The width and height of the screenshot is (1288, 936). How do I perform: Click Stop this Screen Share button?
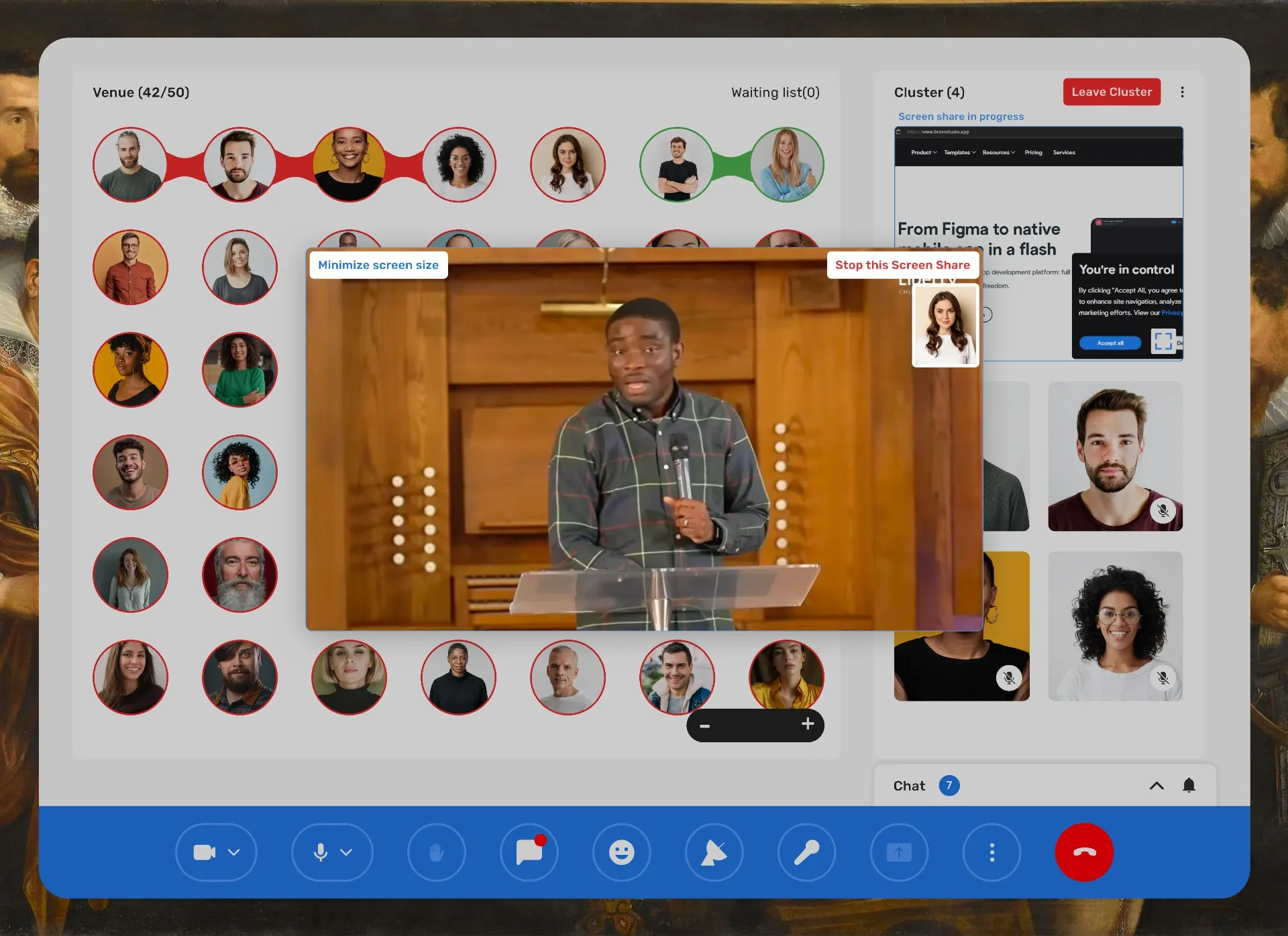point(902,265)
